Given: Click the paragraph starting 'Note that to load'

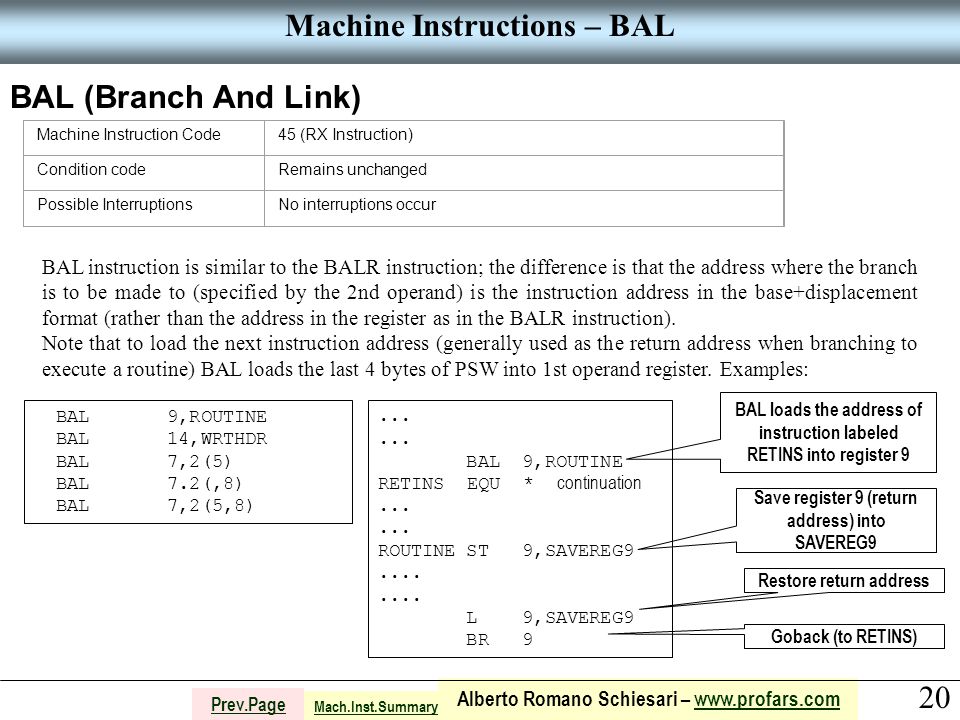Looking at the screenshot, I should (479, 356).
